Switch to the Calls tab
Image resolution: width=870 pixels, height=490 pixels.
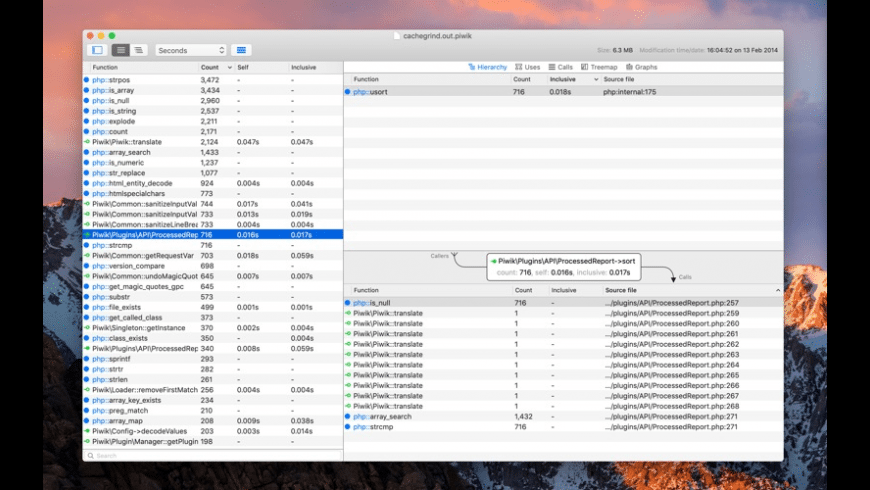click(x=561, y=67)
